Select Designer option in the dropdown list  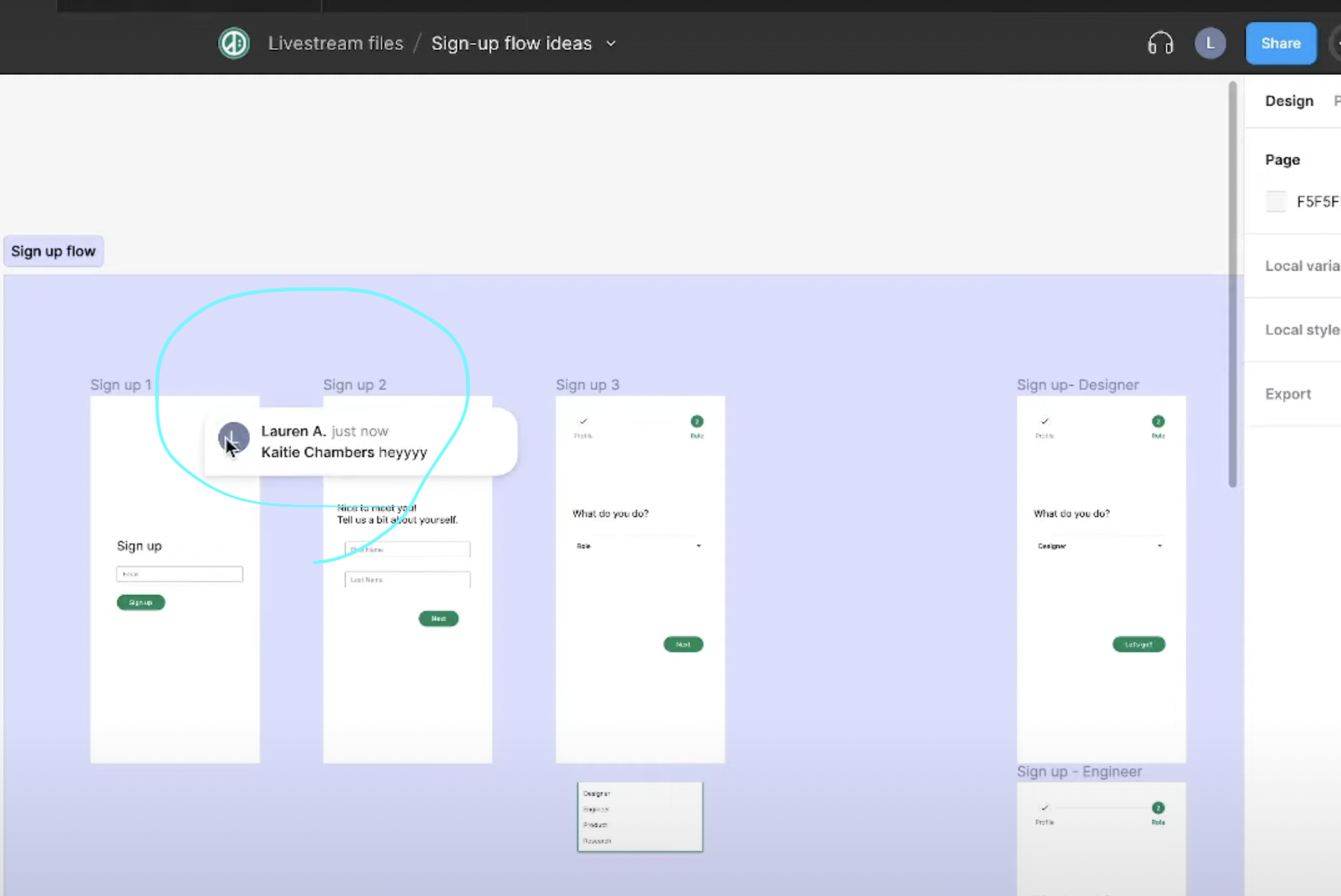(x=598, y=793)
